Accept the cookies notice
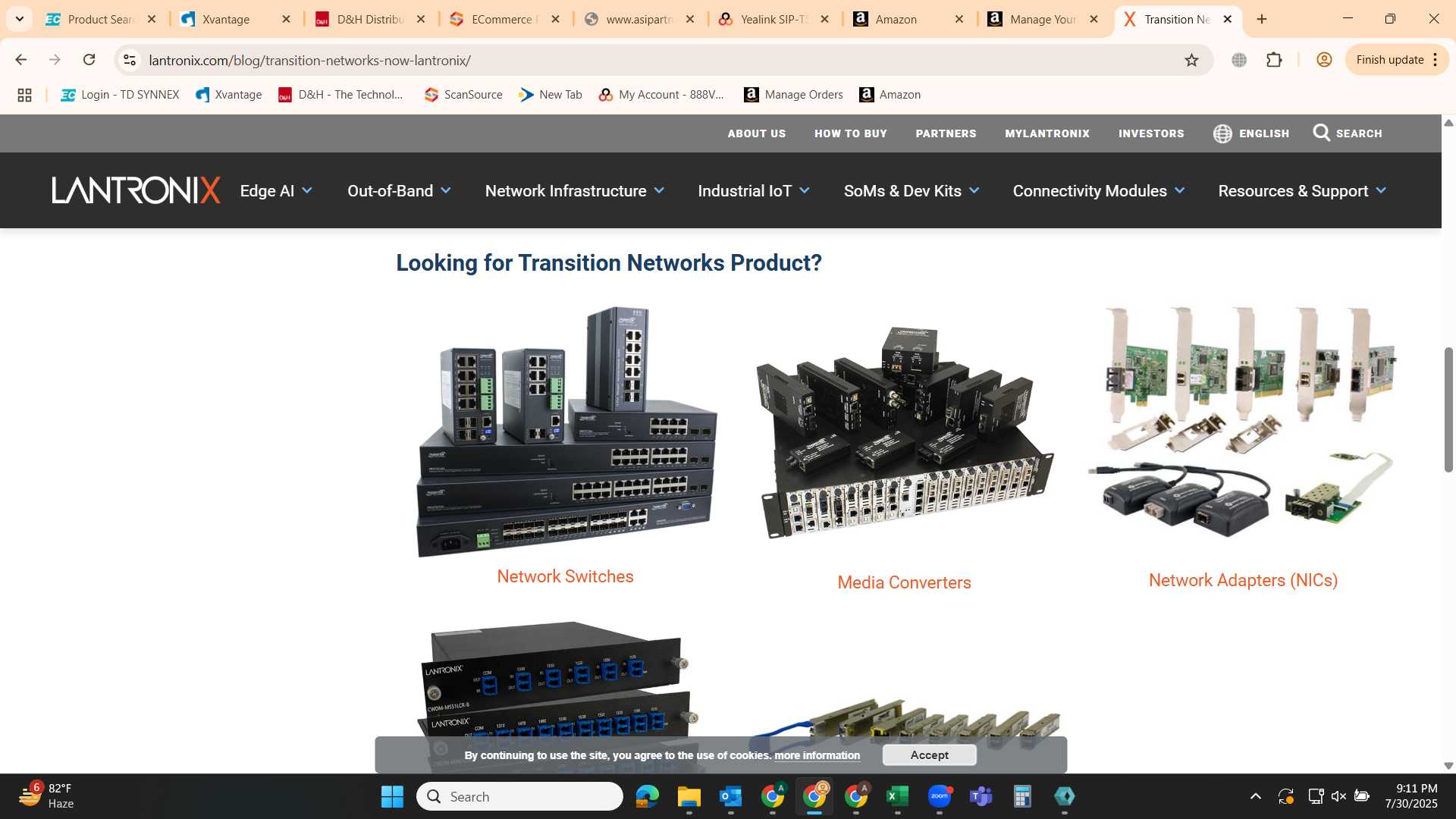 click(x=929, y=755)
